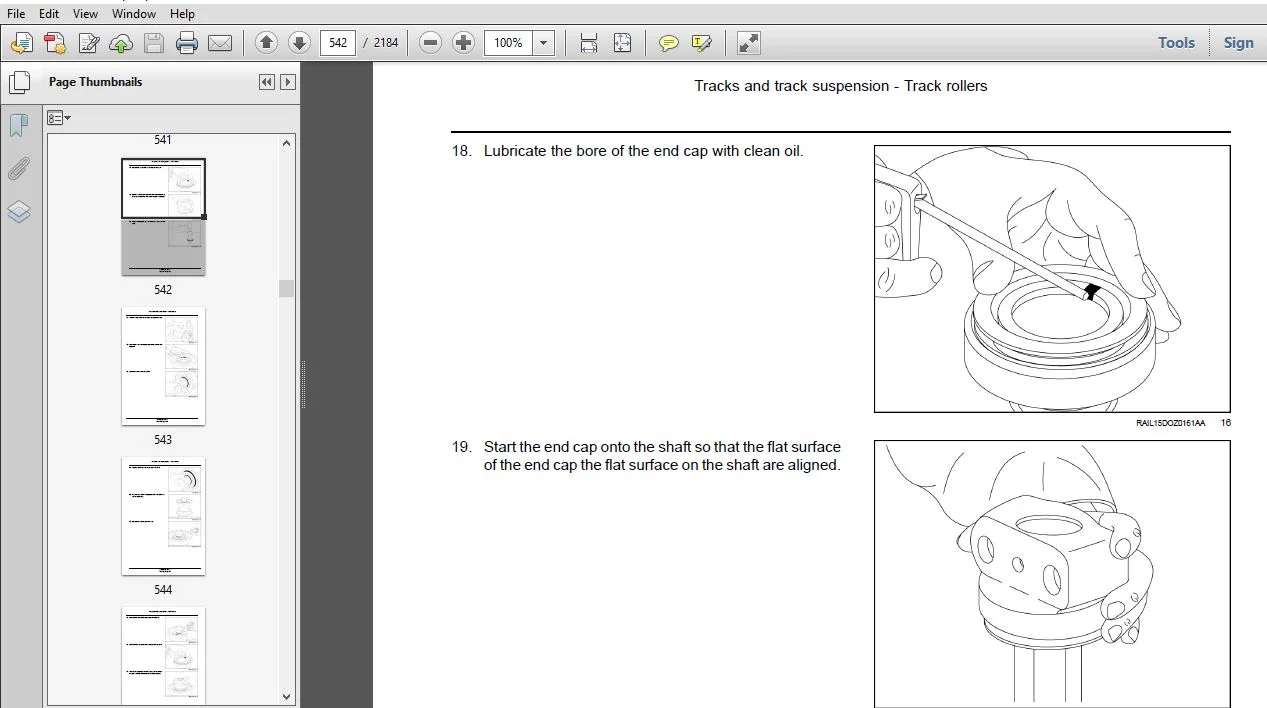Open the Sign pane
This screenshot has height=708, width=1267.
[1238, 43]
